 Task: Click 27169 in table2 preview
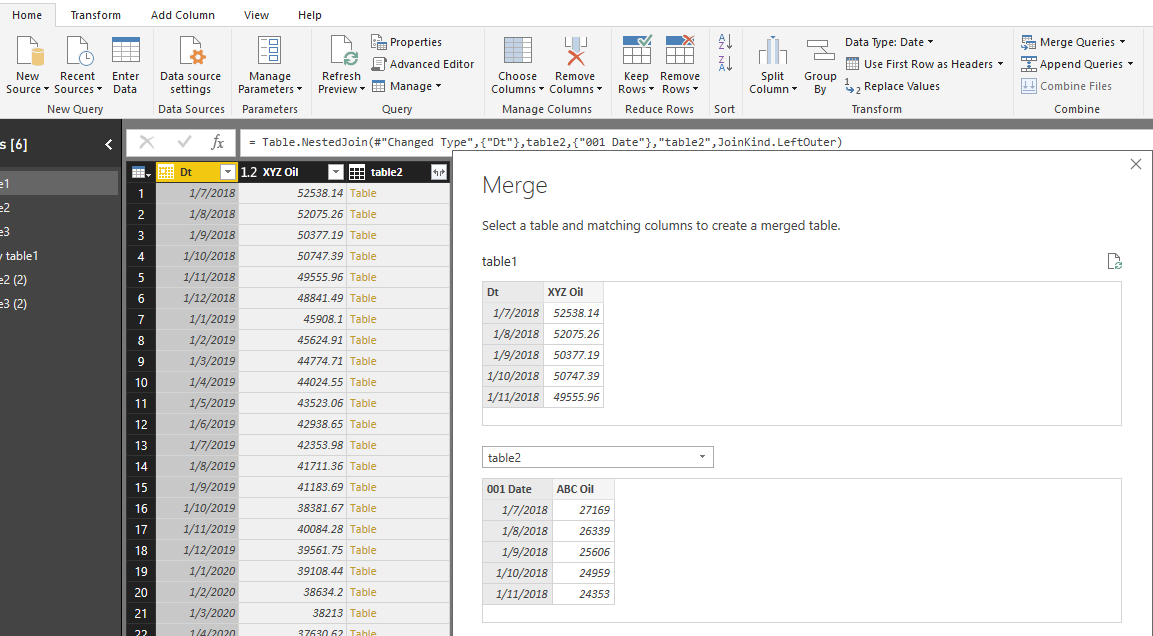click(583, 510)
